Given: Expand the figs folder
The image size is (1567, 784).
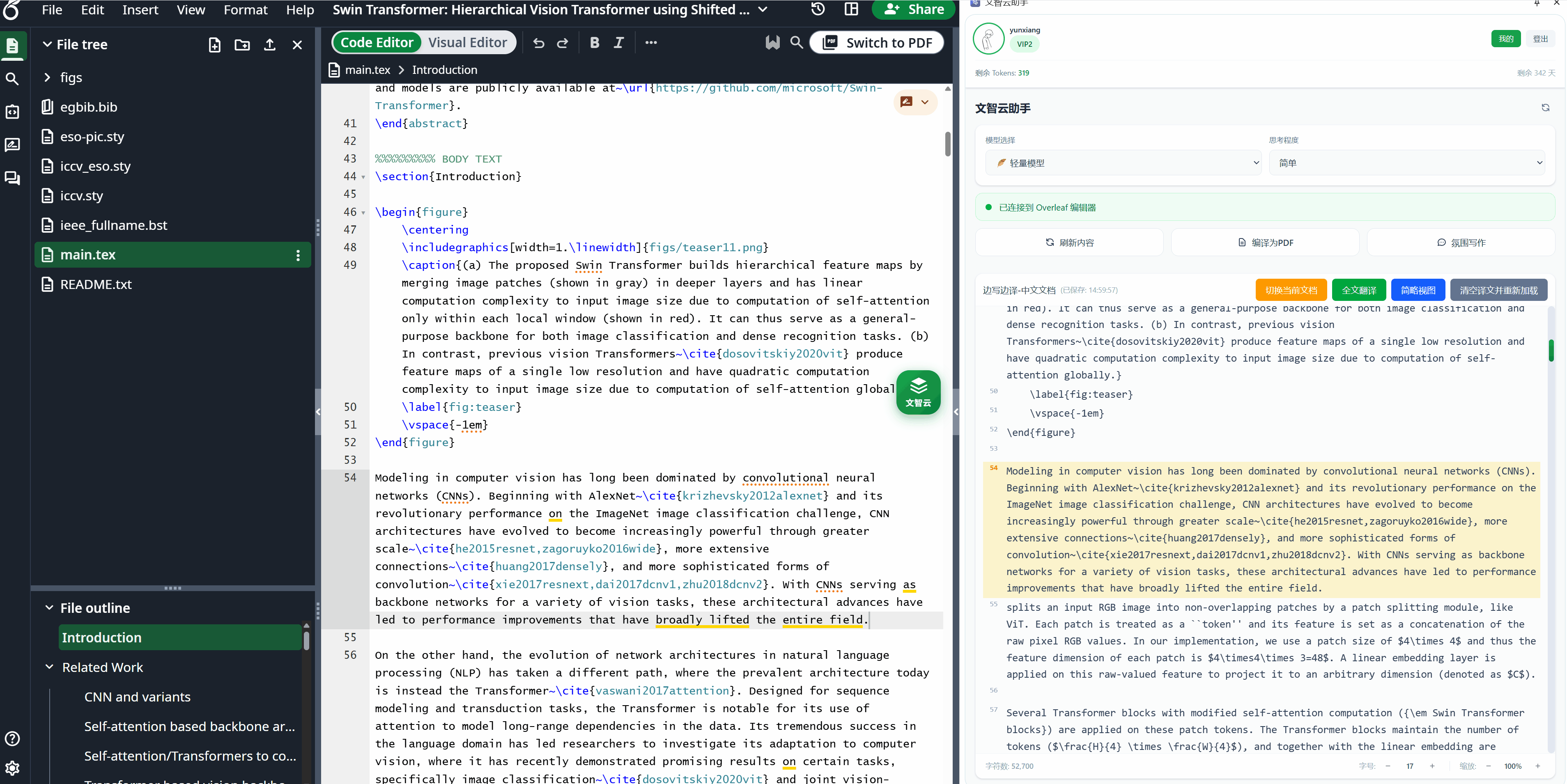Looking at the screenshot, I should [x=48, y=77].
